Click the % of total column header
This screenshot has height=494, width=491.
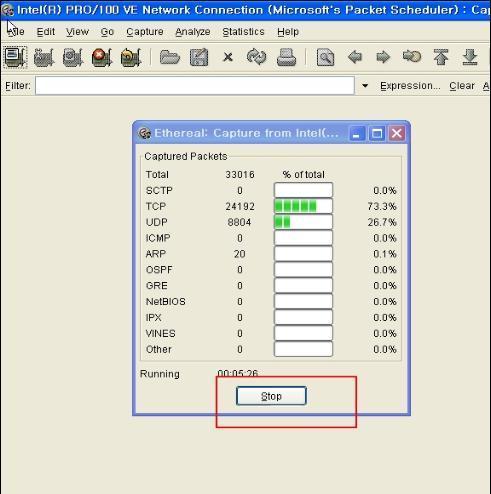coord(303,174)
